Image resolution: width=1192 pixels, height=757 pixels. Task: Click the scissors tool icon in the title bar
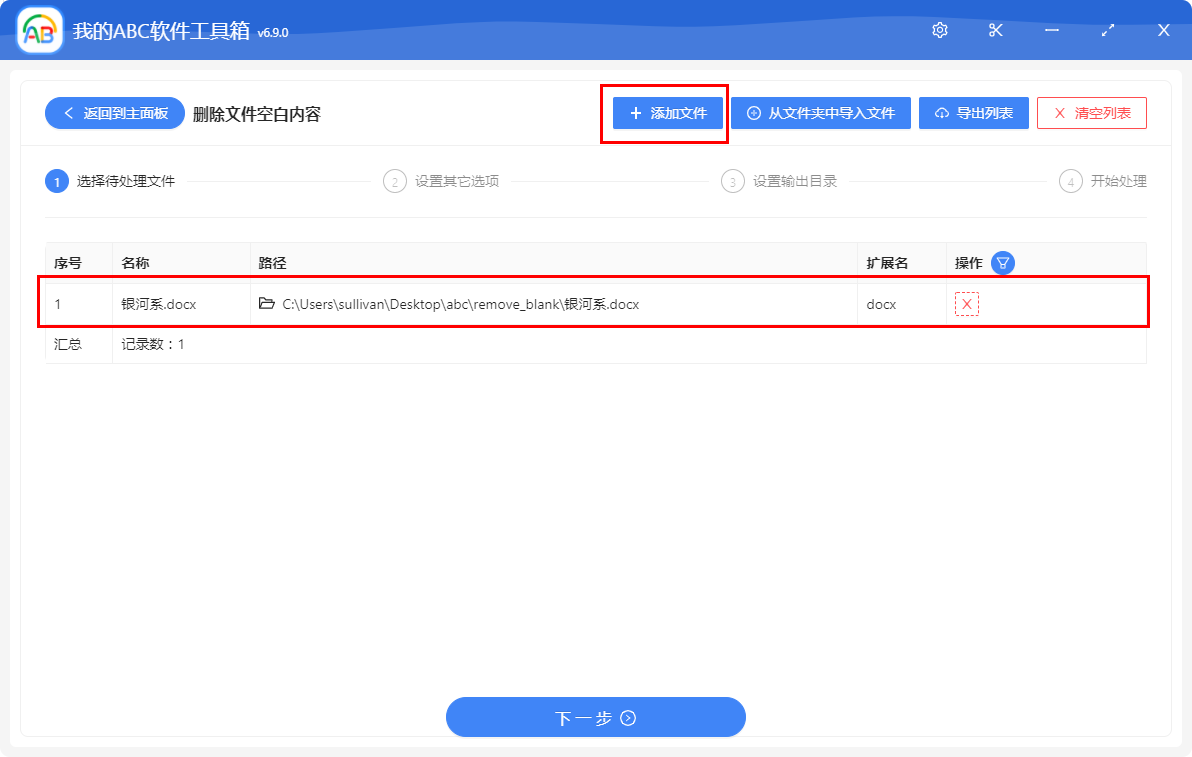(995, 30)
